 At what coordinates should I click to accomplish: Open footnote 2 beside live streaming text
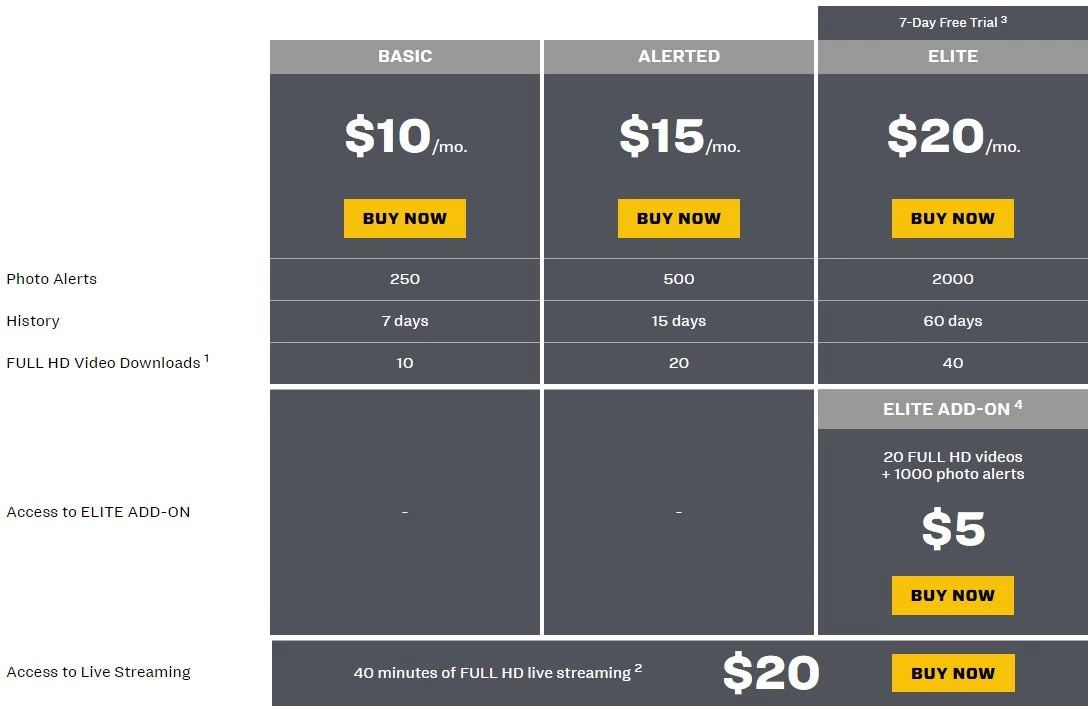638,668
